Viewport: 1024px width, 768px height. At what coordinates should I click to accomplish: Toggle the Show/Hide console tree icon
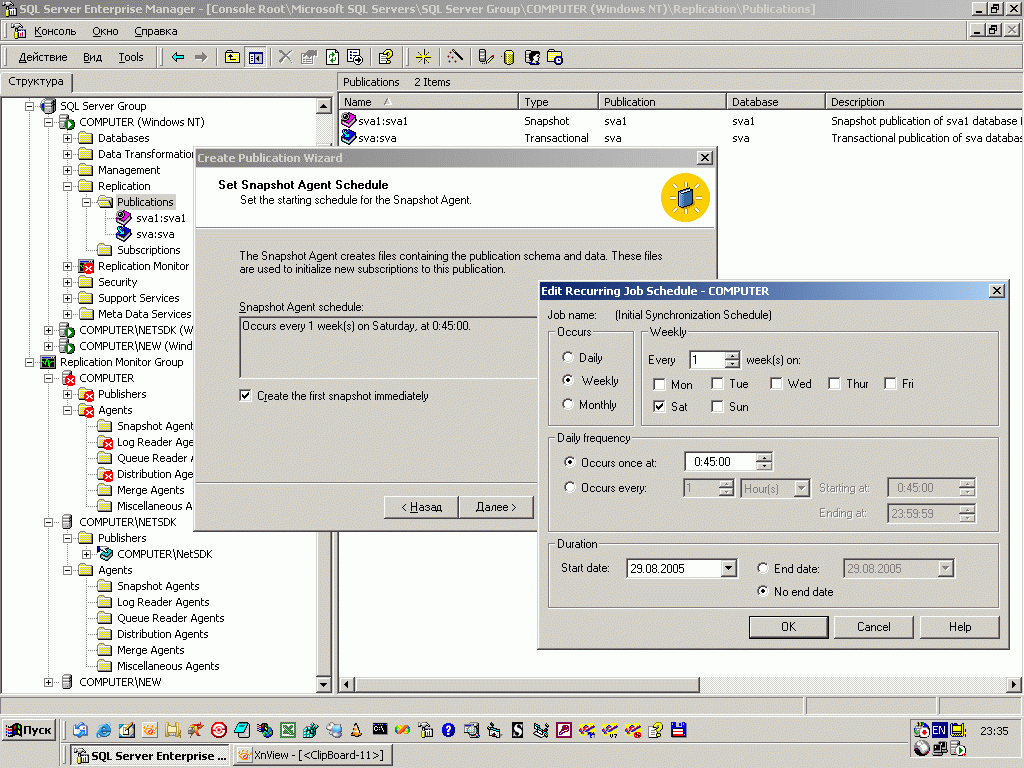tap(255, 57)
